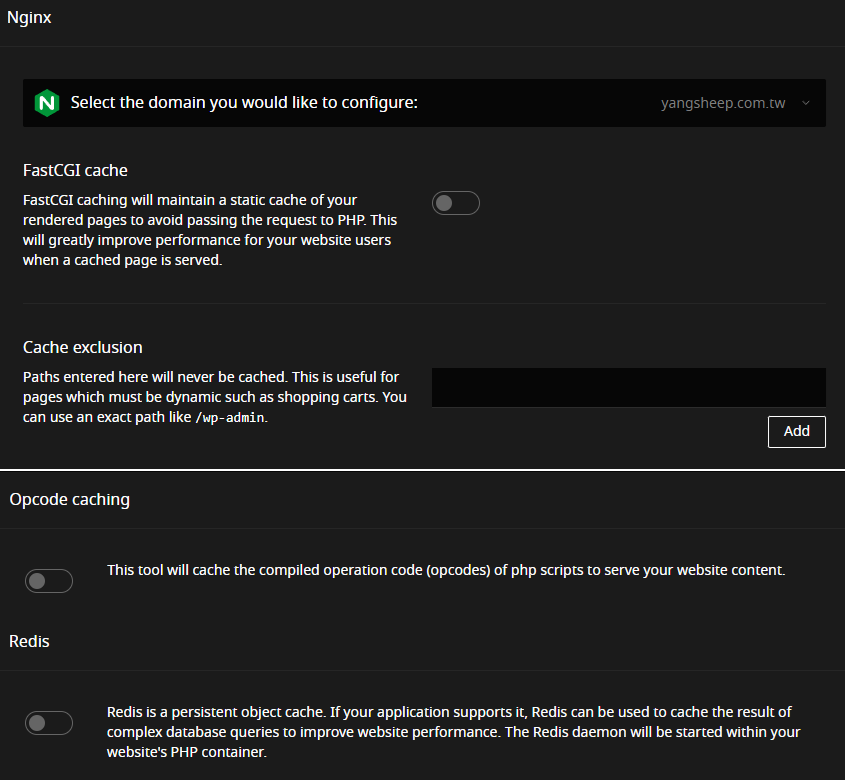Click the Opcode tool description text
845x780 pixels.
[x=445, y=570]
